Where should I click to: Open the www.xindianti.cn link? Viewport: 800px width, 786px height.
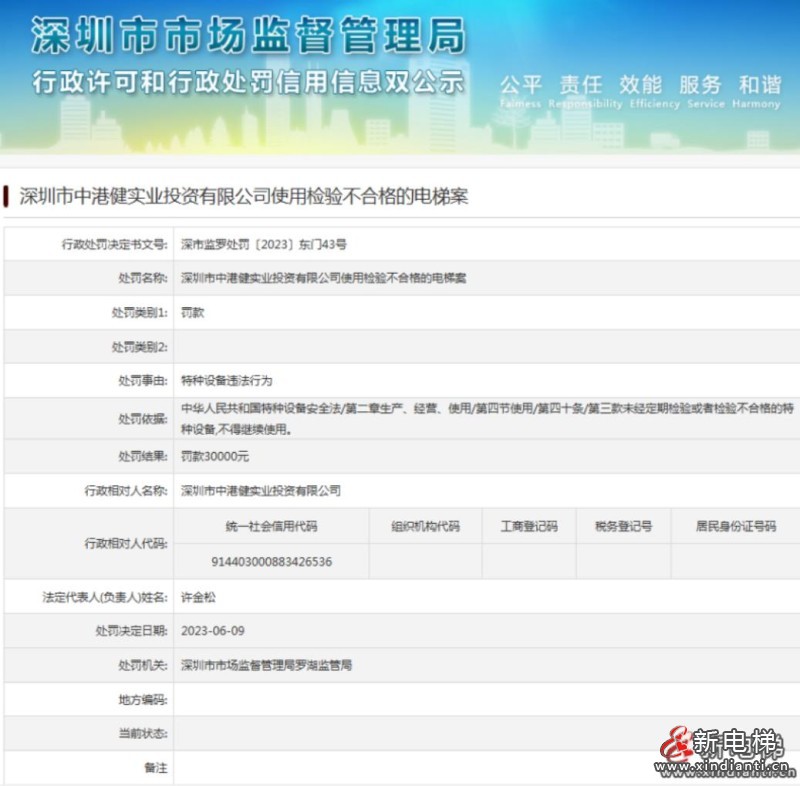tap(718, 767)
